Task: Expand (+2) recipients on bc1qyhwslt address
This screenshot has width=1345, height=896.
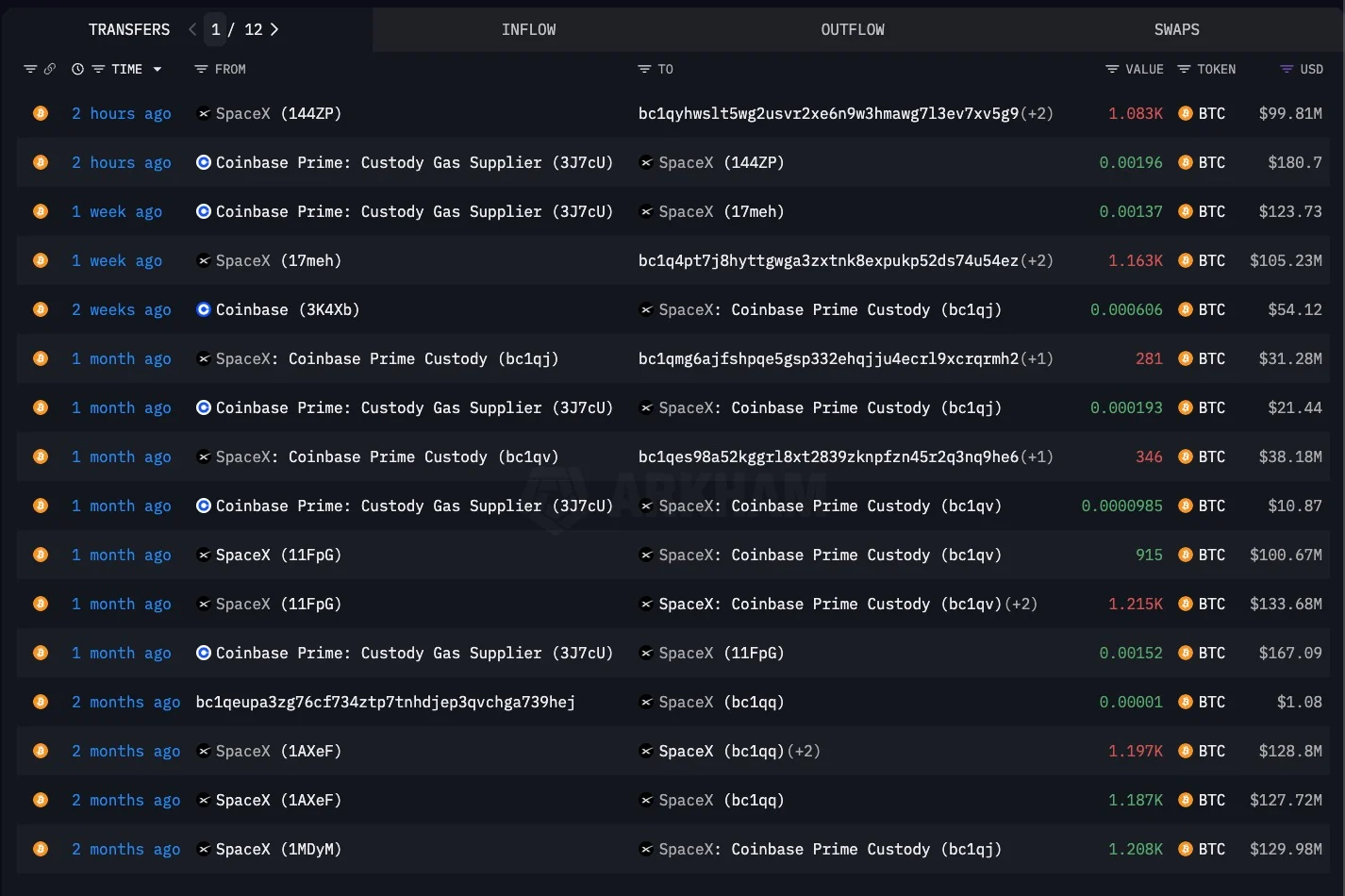Action: [1038, 113]
